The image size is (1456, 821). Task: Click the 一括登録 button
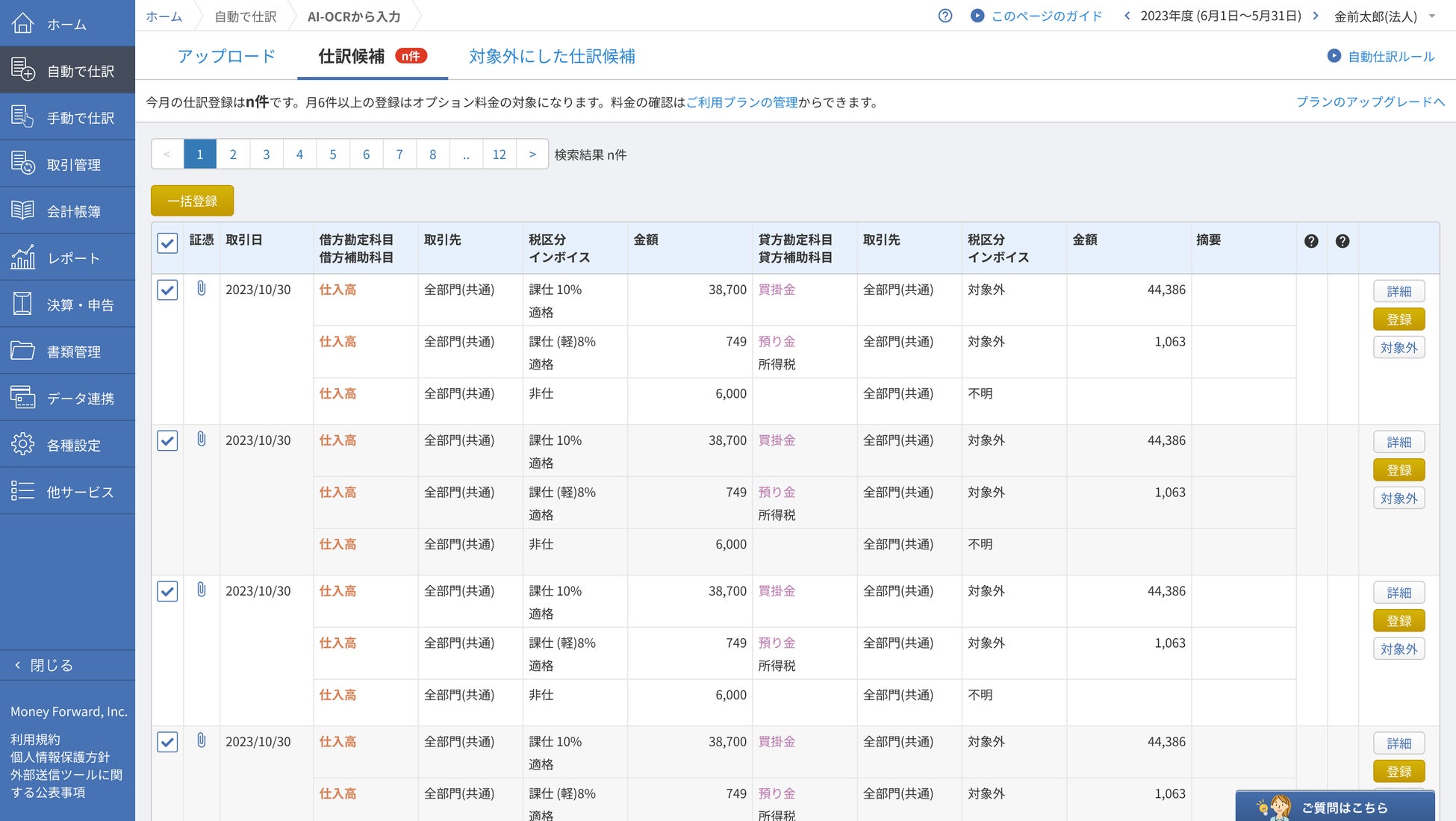192,201
